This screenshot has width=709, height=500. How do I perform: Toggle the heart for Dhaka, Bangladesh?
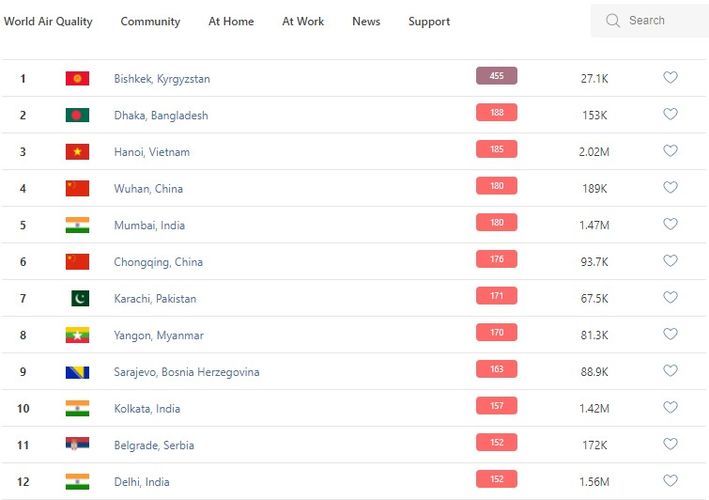coord(670,115)
